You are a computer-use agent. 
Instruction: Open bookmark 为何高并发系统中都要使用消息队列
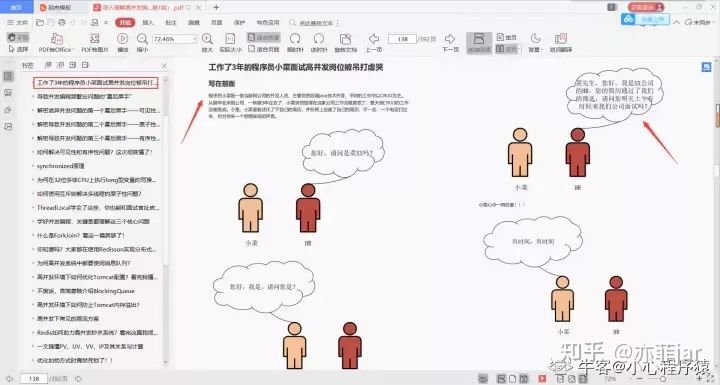tap(84, 263)
